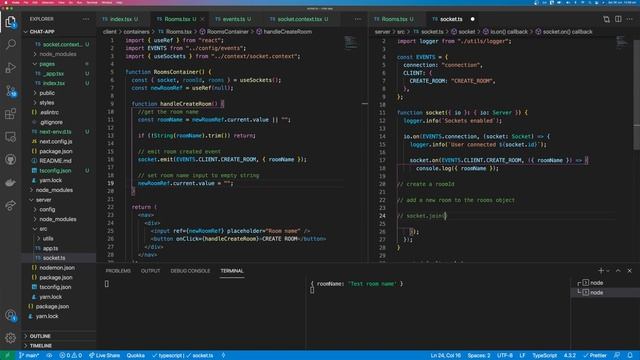Switch to the events.ts tab
The width and height of the screenshot is (640, 360).
(233, 19)
